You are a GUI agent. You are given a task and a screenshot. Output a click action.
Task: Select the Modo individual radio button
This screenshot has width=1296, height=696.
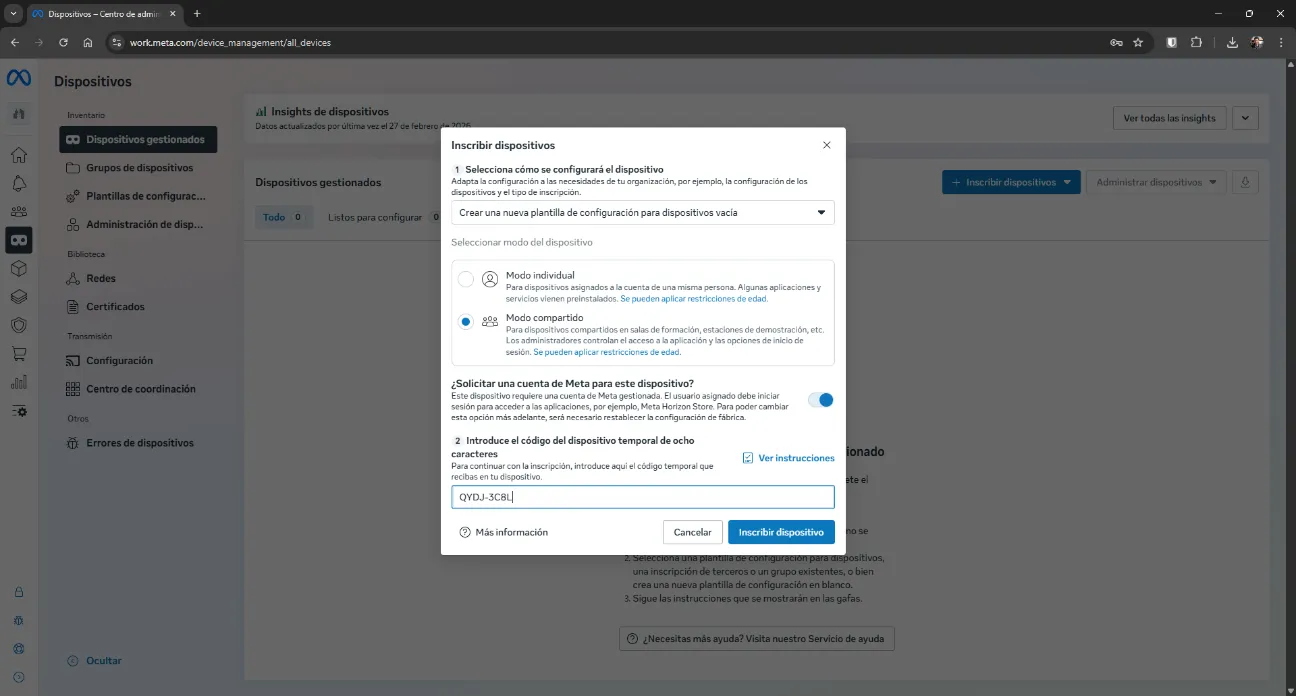pyautogui.click(x=466, y=279)
